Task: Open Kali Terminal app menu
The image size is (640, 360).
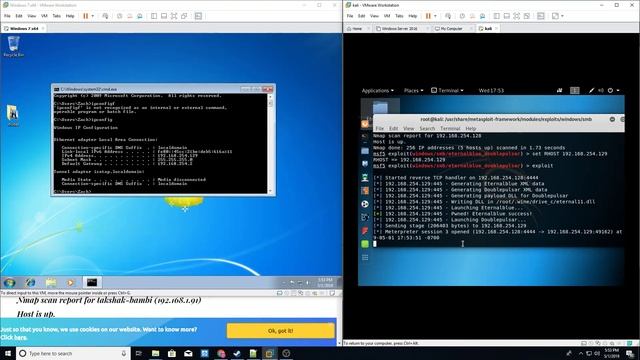Action: coord(447,91)
